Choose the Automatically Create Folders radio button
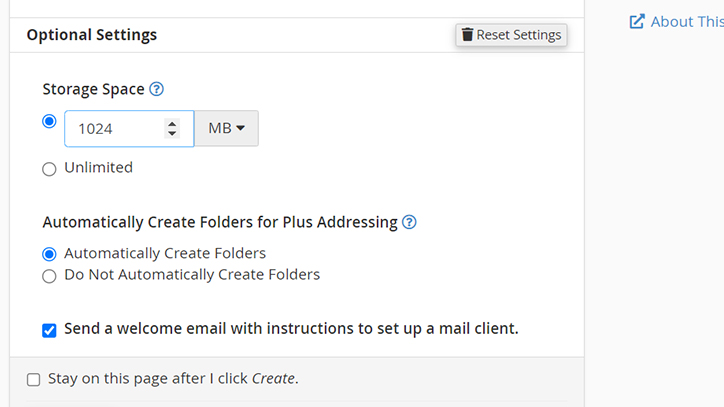724x407 pixels. [x=49, y=254]
